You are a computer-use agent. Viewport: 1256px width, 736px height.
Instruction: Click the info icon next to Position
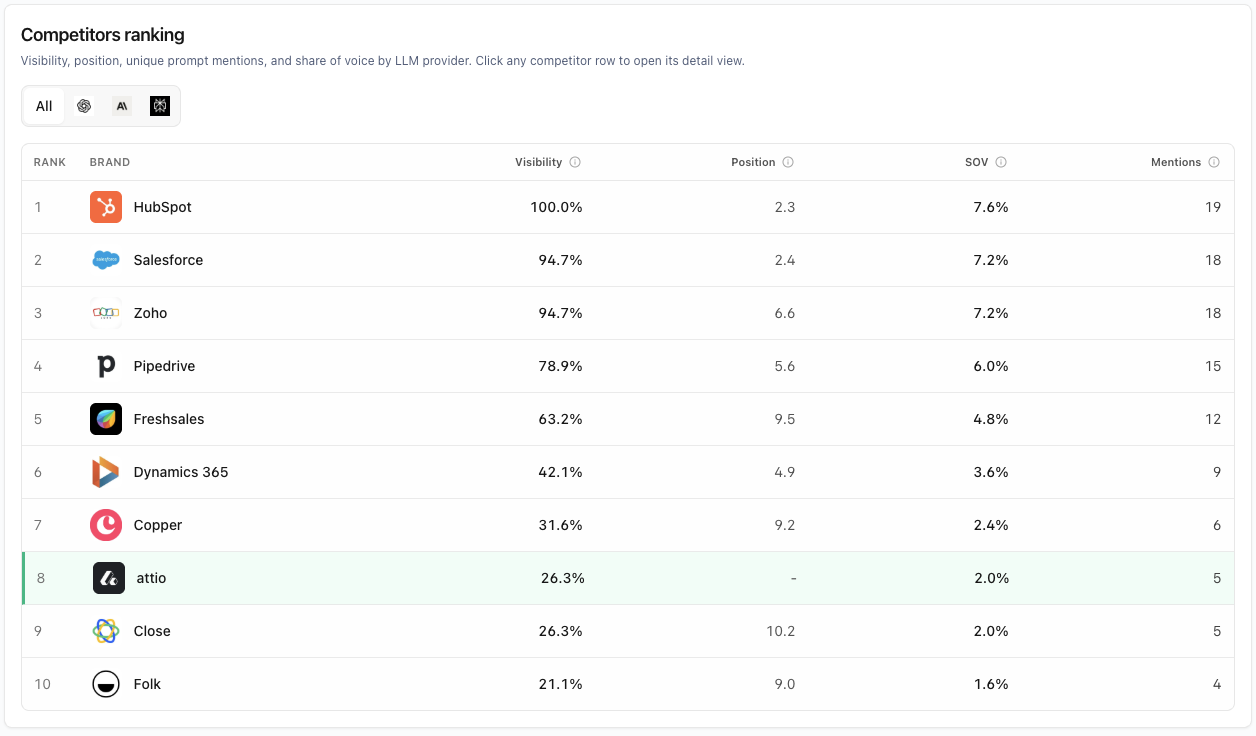point(788,162)
